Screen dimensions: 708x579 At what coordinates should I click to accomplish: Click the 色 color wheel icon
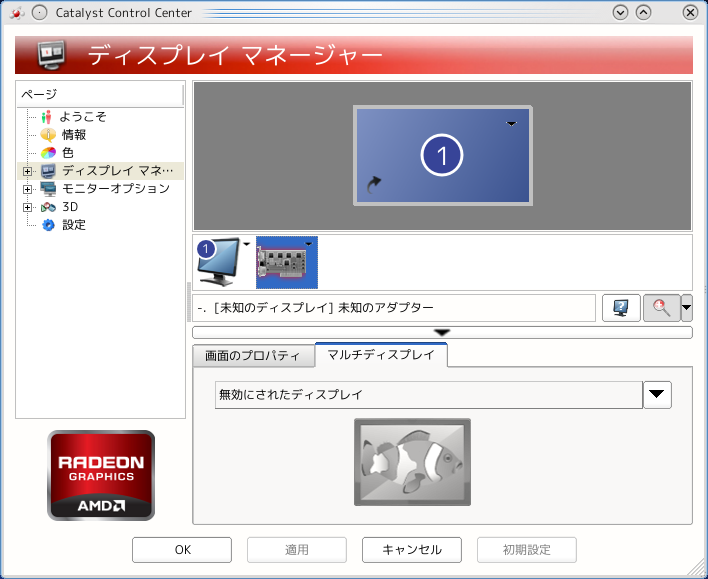(x=48, y=153)
